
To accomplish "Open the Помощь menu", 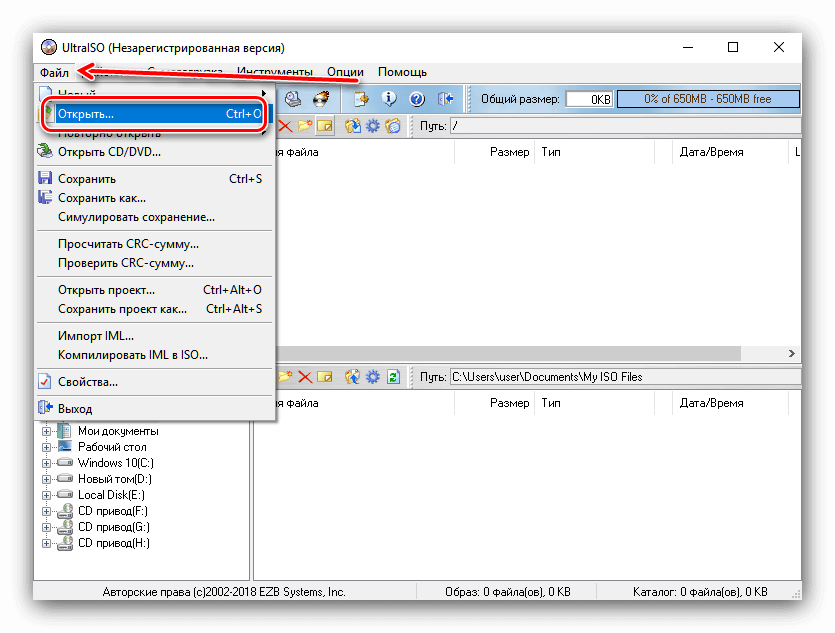I will (x=402, y=72).
